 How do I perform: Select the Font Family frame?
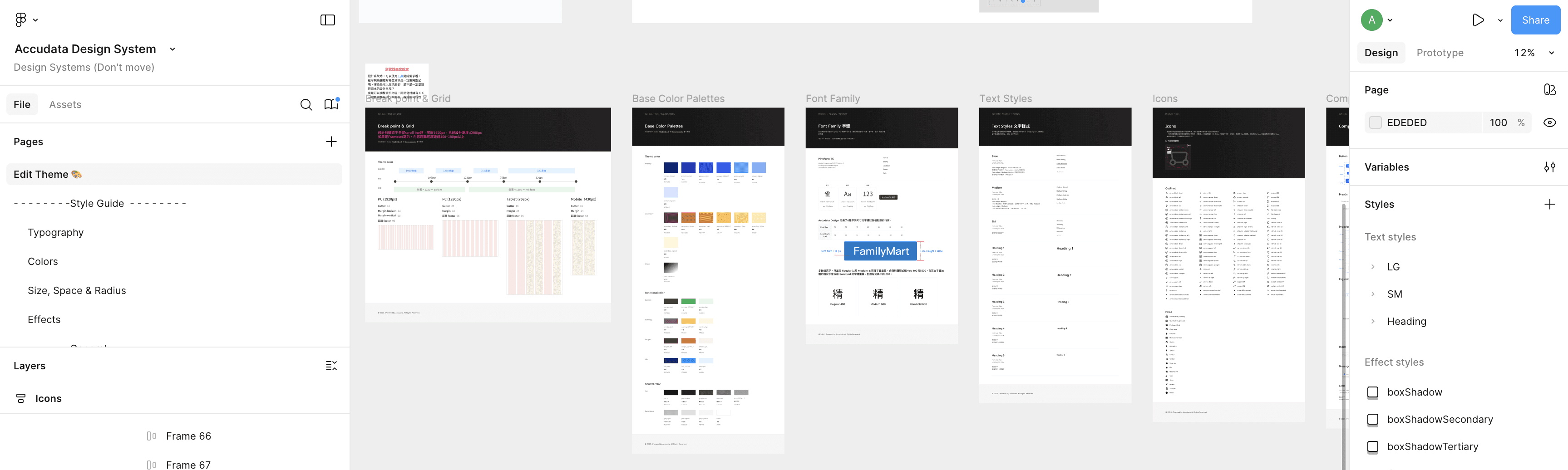(x=882, y=225)
